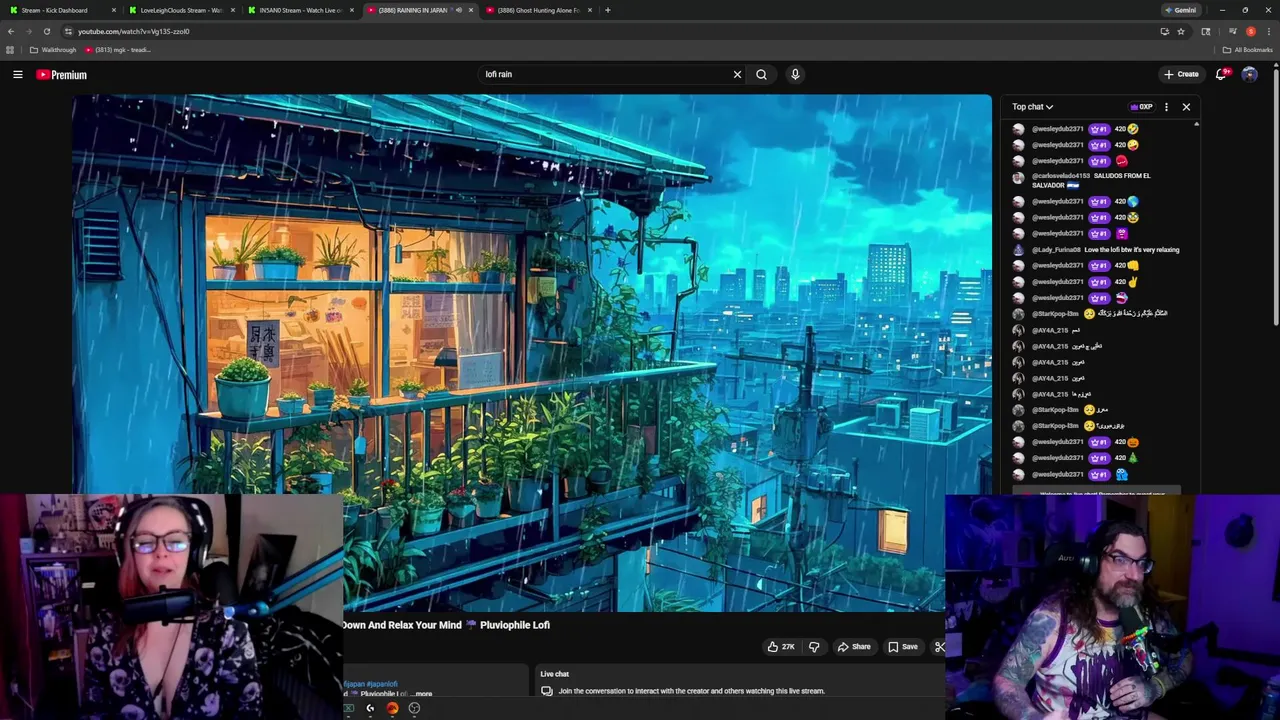Save the video to a playlist
This screenshot has height=720, width=1280.
click(902, 647)
